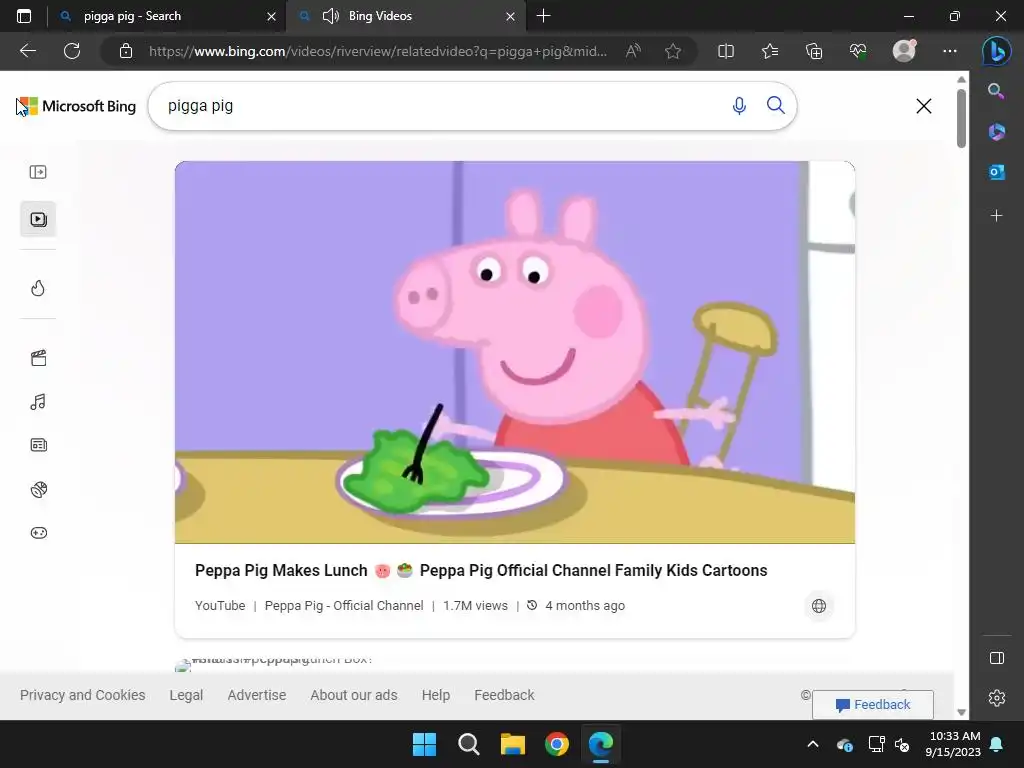1024x768 pixels.
Task: Search by voice microphone icon
Action: point(739,106)
